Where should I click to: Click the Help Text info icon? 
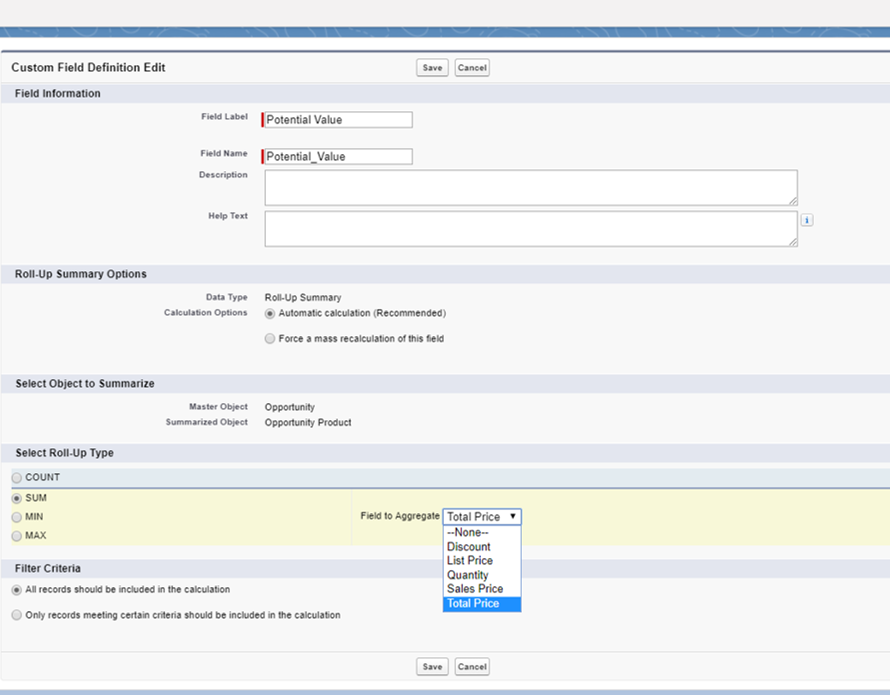807,220
